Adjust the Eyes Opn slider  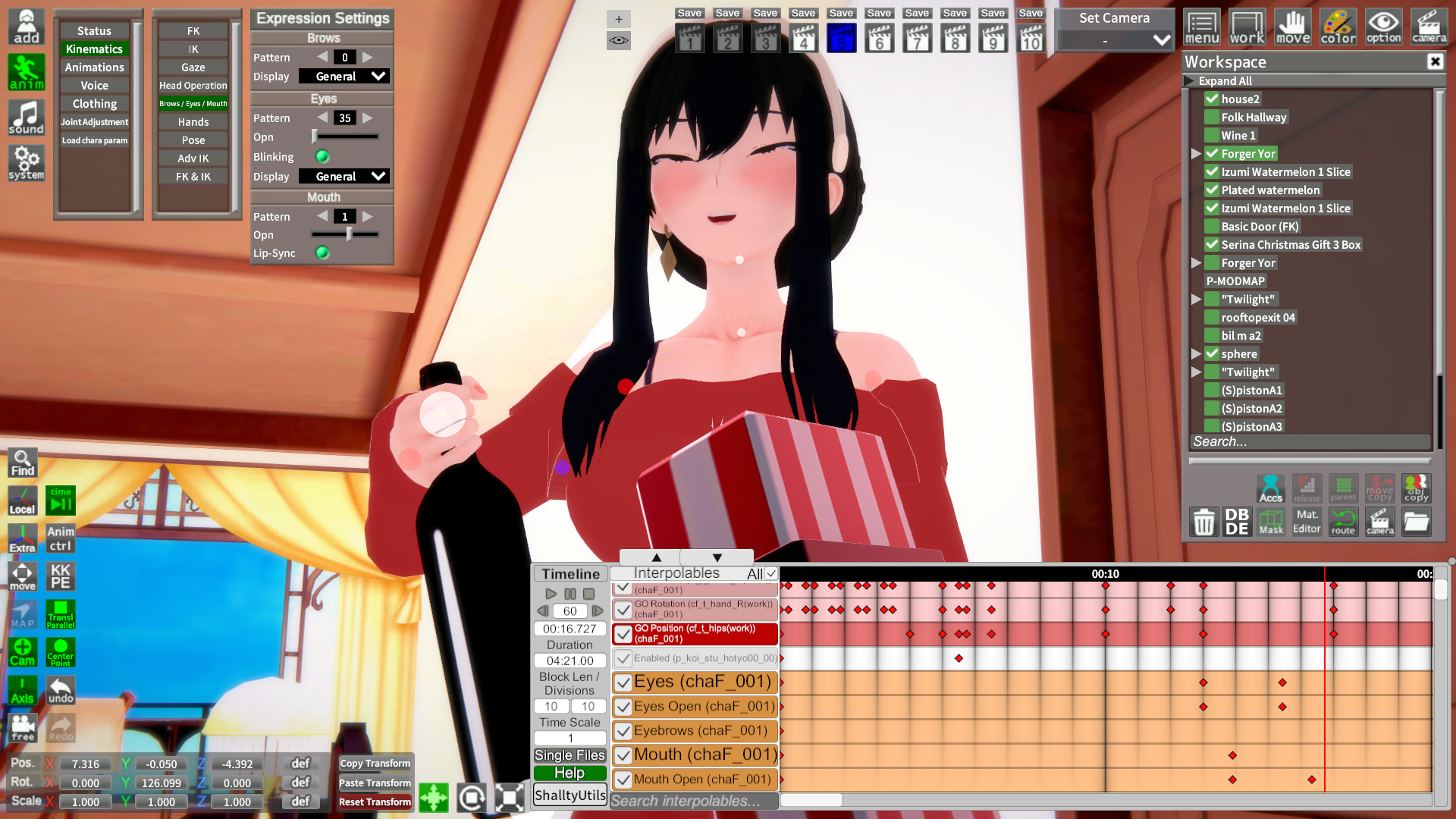tap(345, 137)
